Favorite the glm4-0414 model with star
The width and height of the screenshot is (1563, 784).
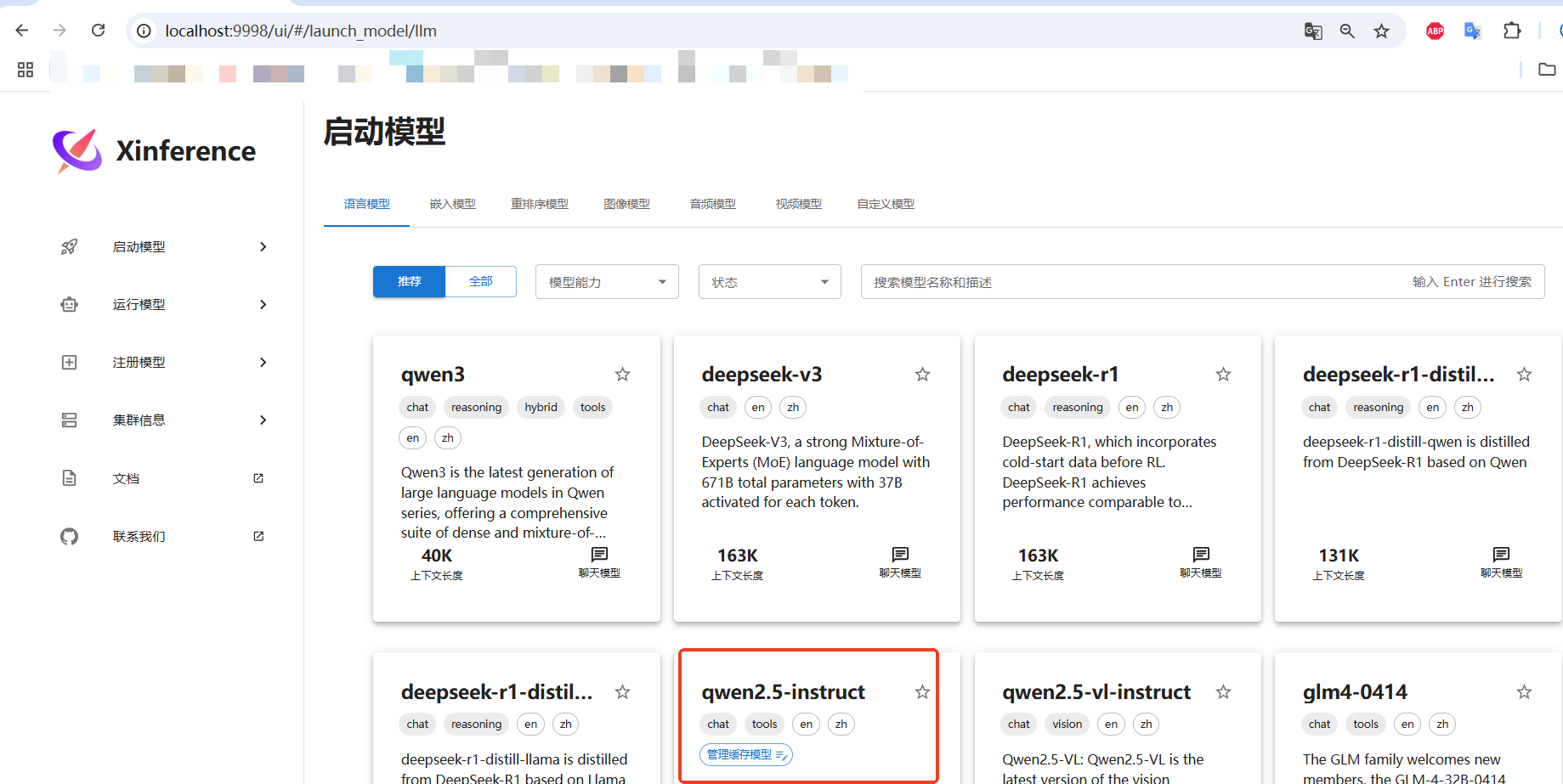click(x=1525, y=692)
